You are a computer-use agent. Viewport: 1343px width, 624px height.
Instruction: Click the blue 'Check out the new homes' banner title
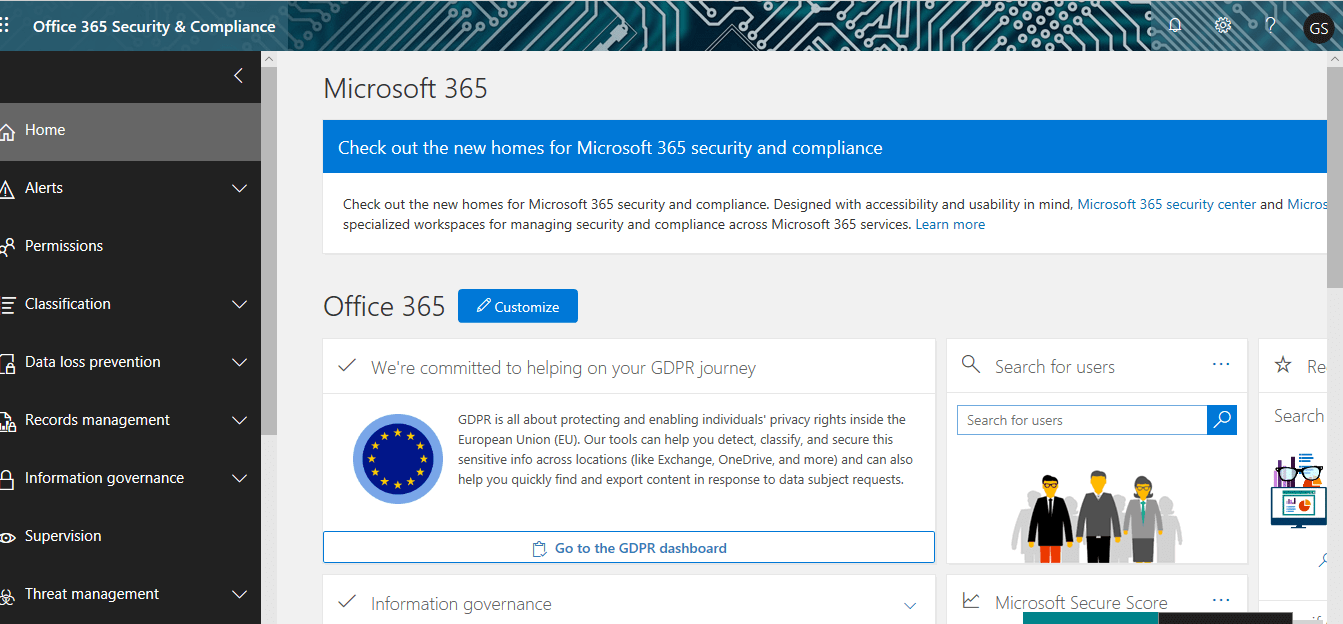[x=610, y=148]
